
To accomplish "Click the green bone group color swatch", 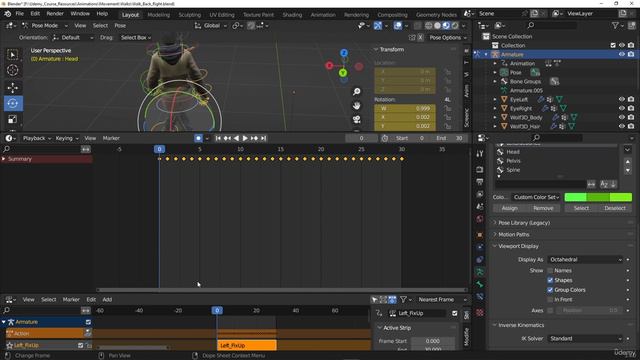I will click(x=598, y=197).
